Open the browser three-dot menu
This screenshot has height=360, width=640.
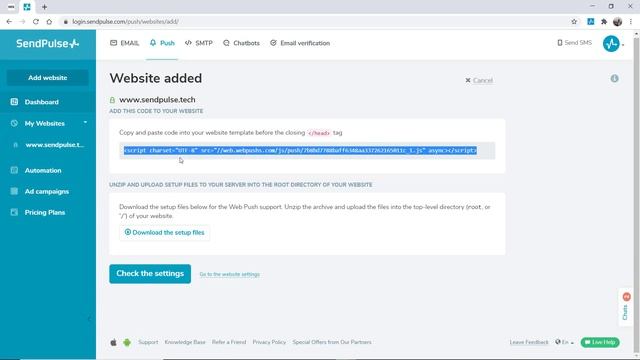(x=631, y=22)
